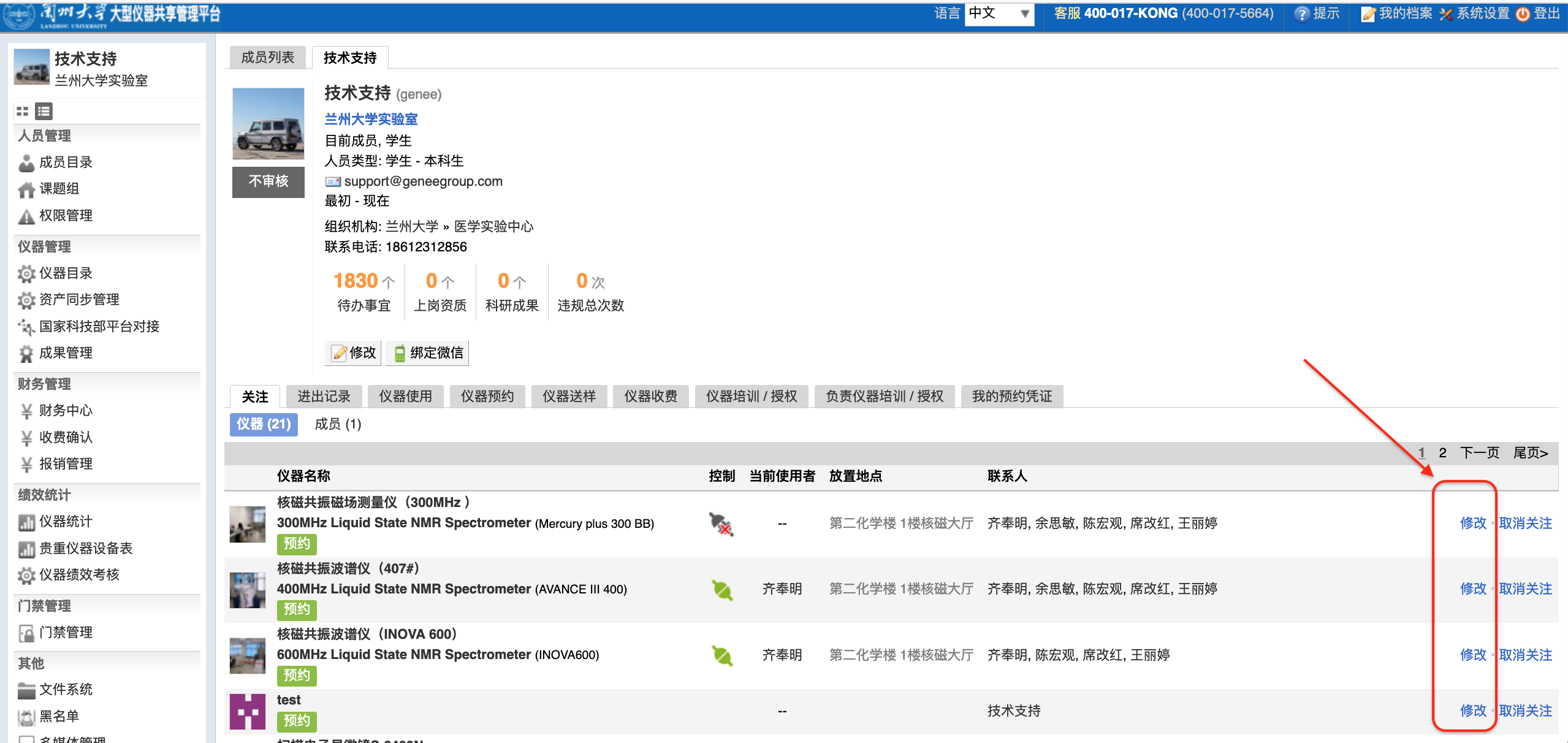Viewport: 1568px width, 743px height.
Task: Click 预约 for 300MHz NMR Spectrometer
Action: [297, 544]
